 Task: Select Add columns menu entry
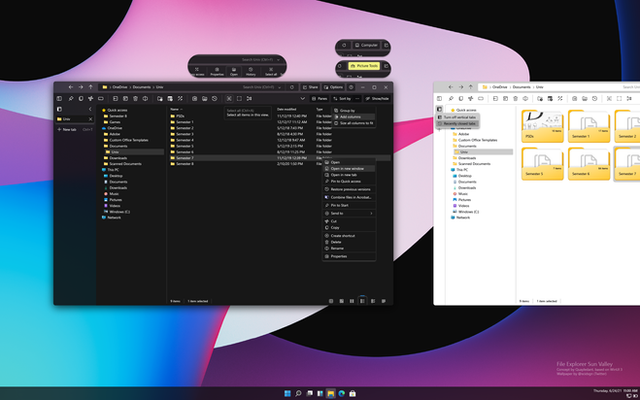pyautogui.click(x=352, y=117)
